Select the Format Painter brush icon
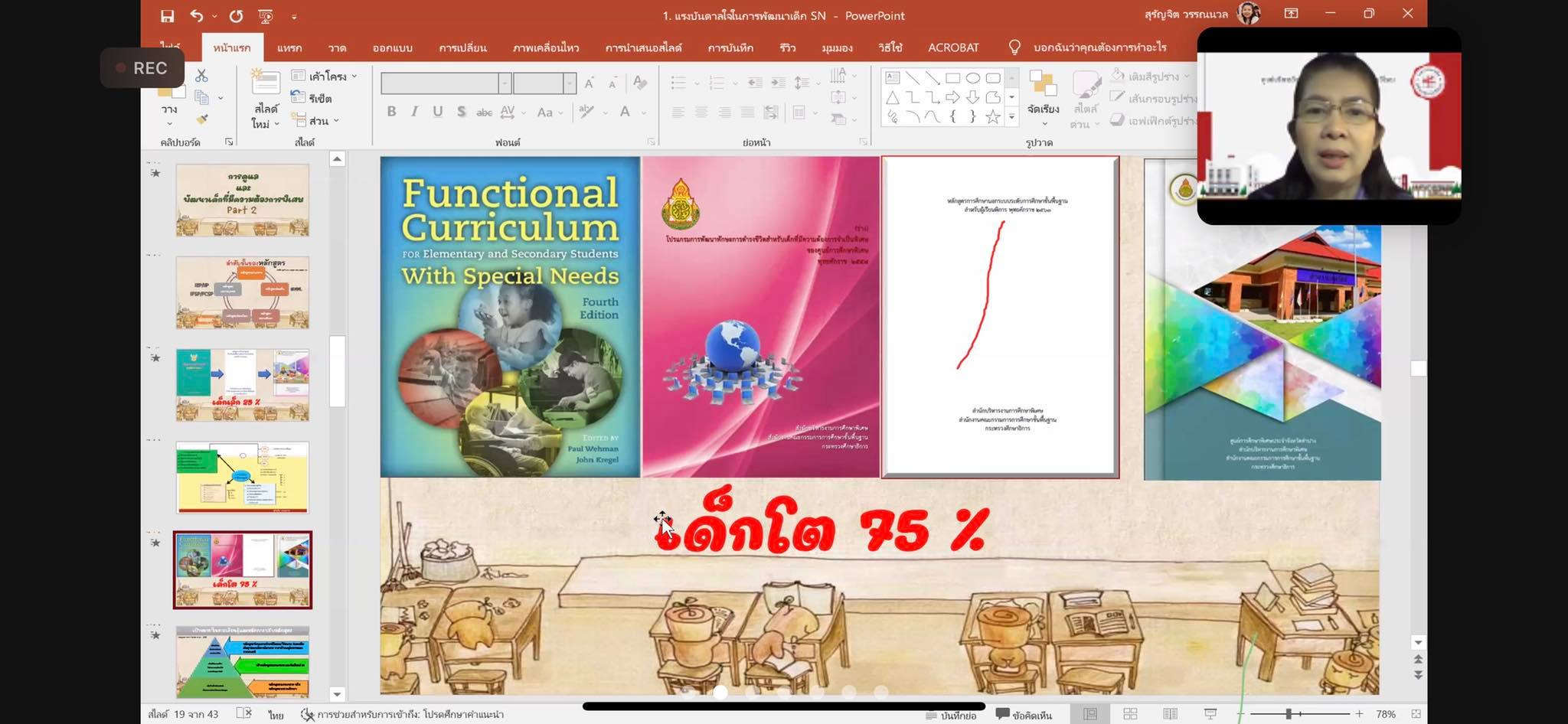 (202, 119)
